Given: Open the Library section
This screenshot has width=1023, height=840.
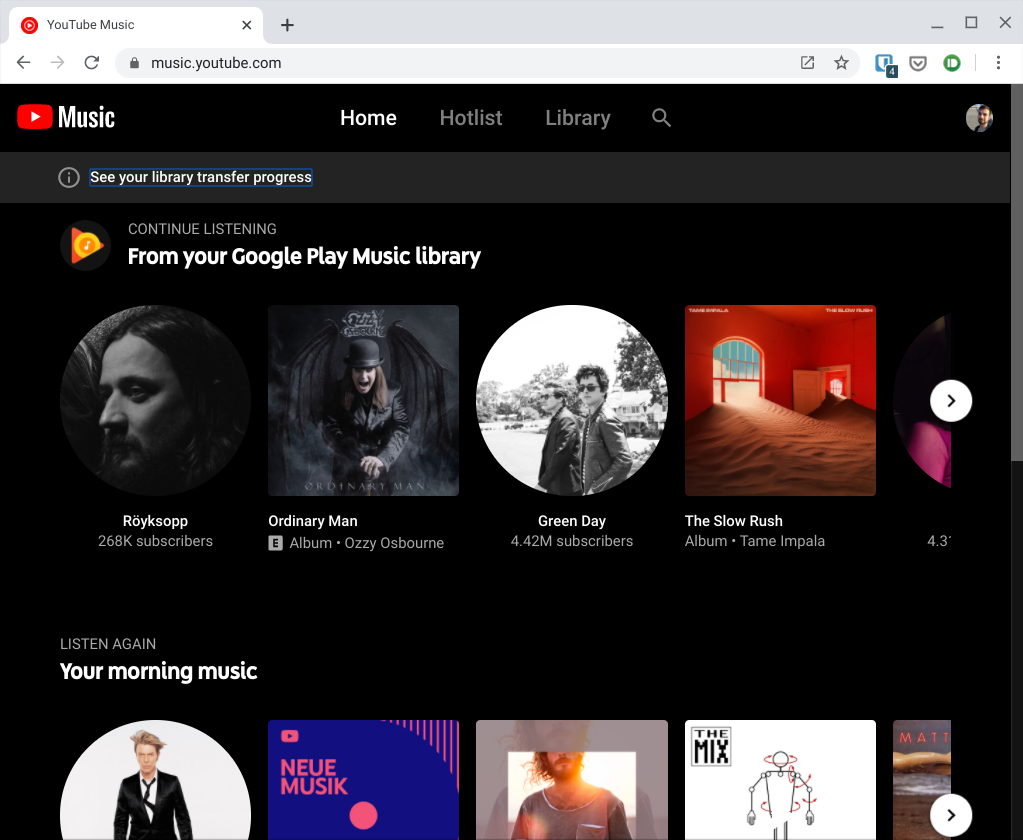Looking at the screenshot, I should click(577, 118).
